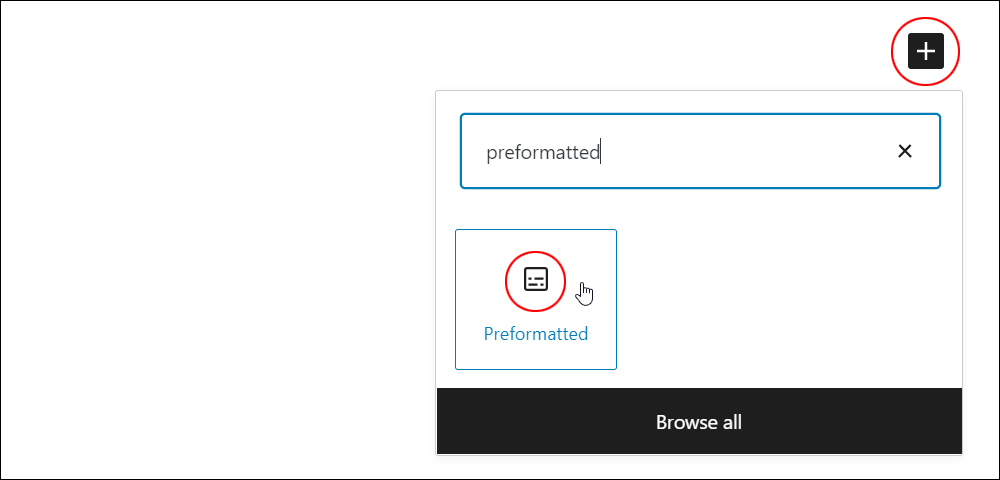Add Preformatted block from search results
The image size is (1000, 480).
pyautogui.click(x=536, y=299)
